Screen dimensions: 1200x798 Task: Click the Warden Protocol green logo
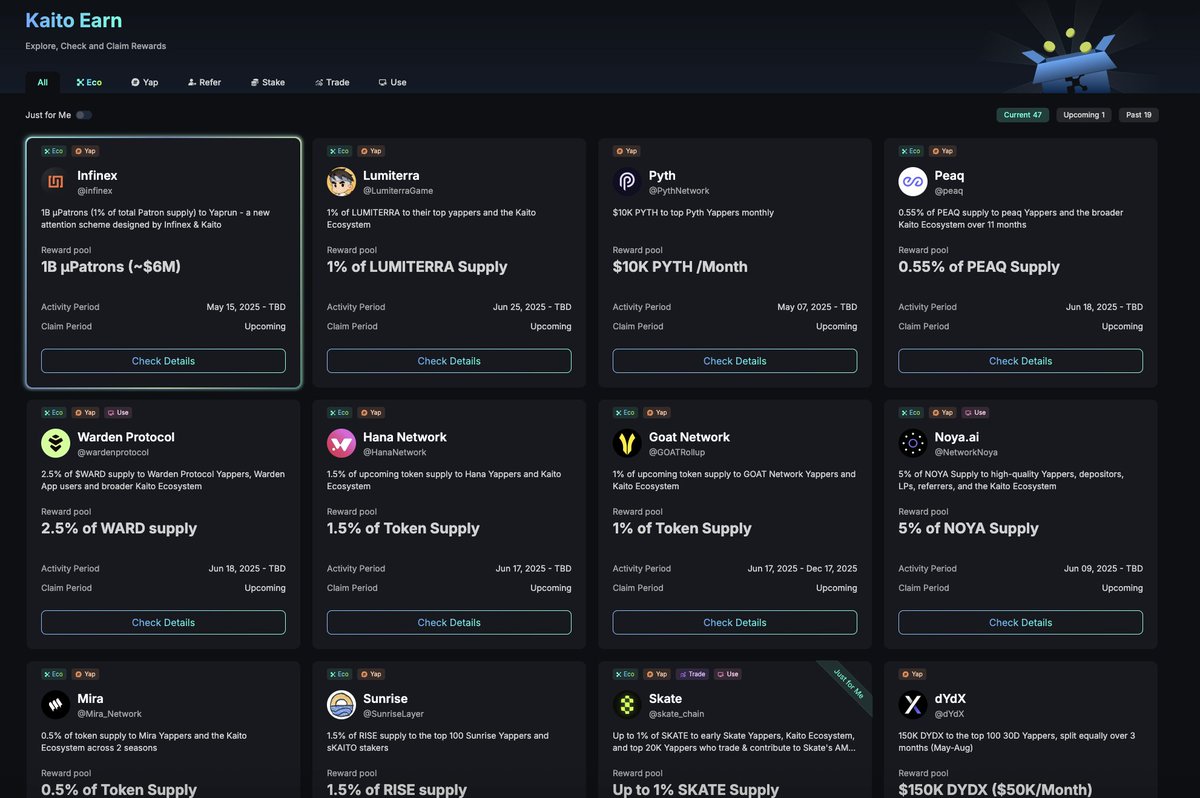(x=55, y=443)
